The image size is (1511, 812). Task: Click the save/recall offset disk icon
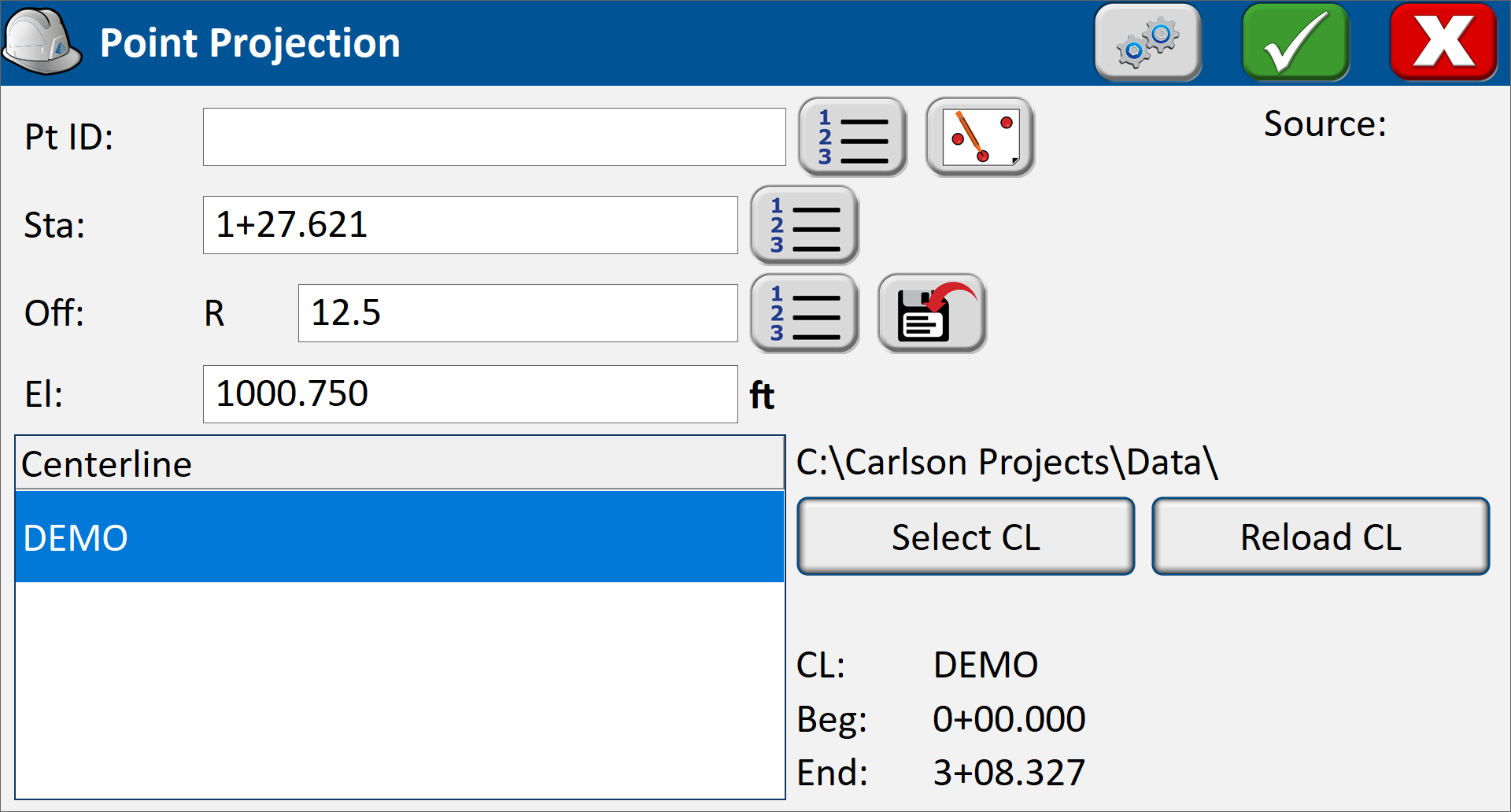[932, 313]
